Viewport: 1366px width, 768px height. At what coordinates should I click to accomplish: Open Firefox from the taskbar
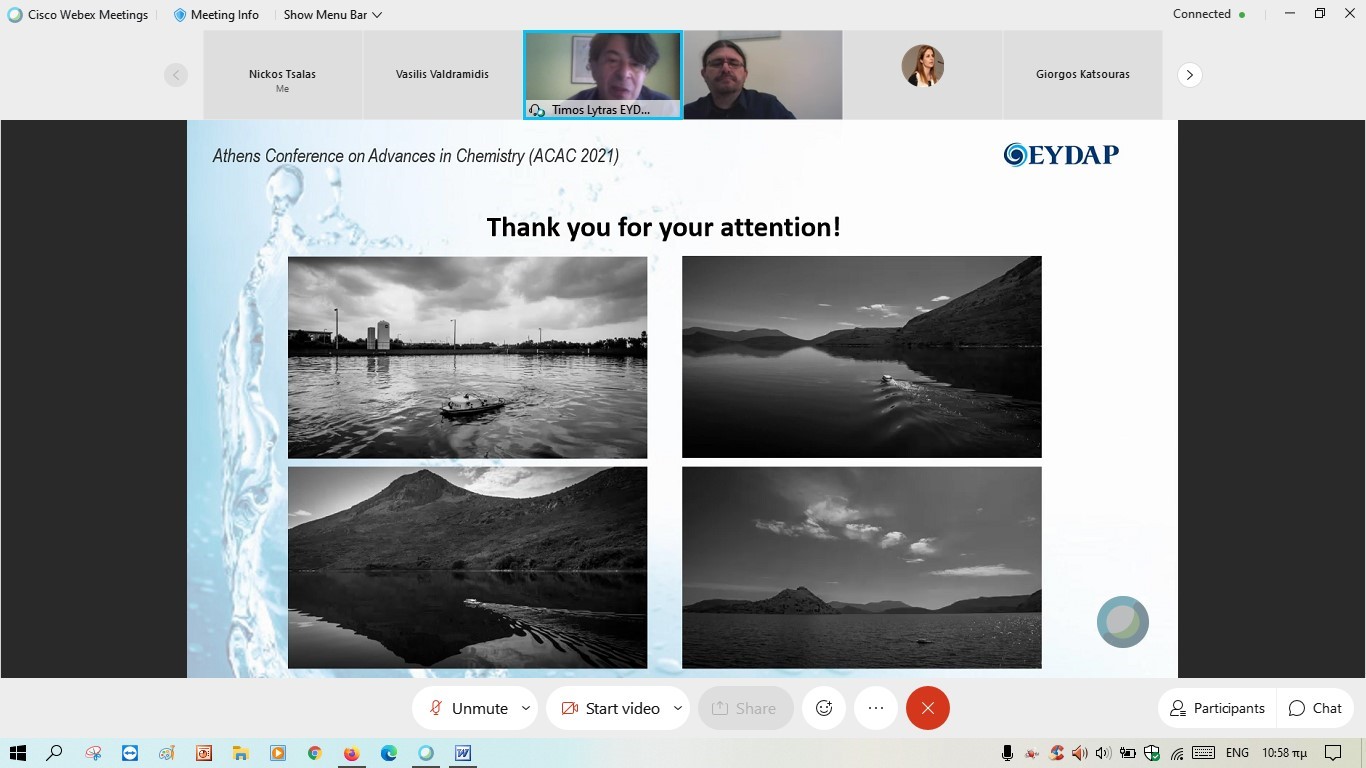coord(351,753)
